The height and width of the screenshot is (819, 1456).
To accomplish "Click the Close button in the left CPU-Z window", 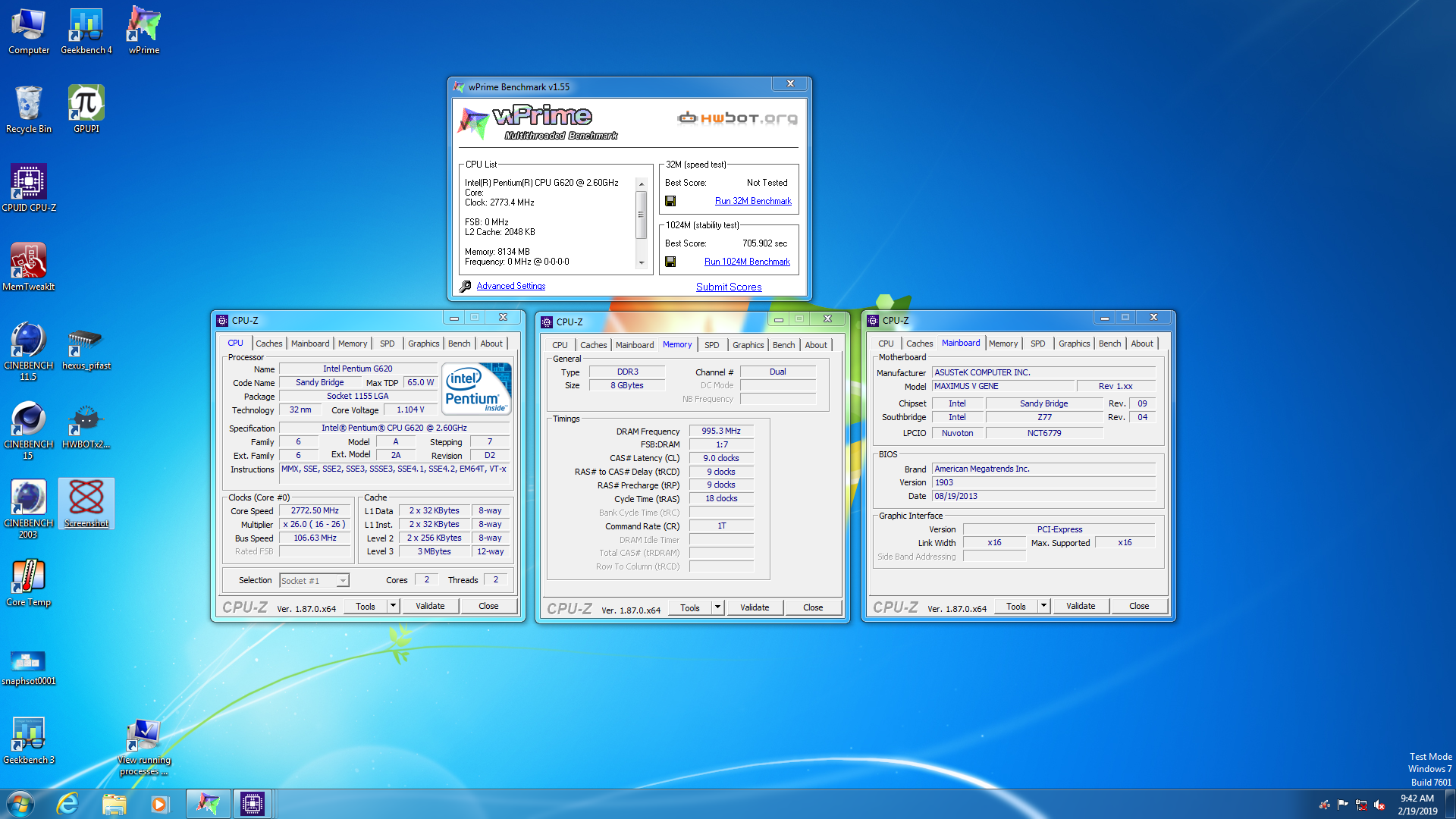I will [488, 606].
